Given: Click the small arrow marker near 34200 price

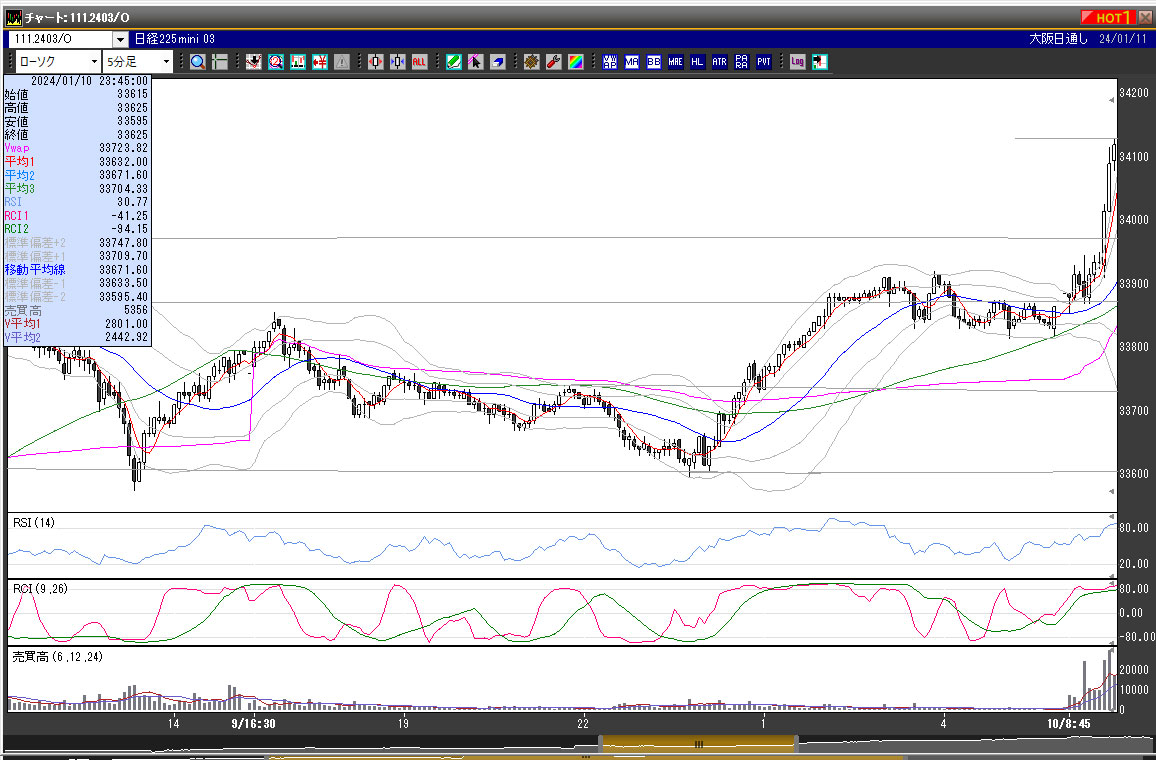Looking at the screenshot, I should click(1112, 100).
